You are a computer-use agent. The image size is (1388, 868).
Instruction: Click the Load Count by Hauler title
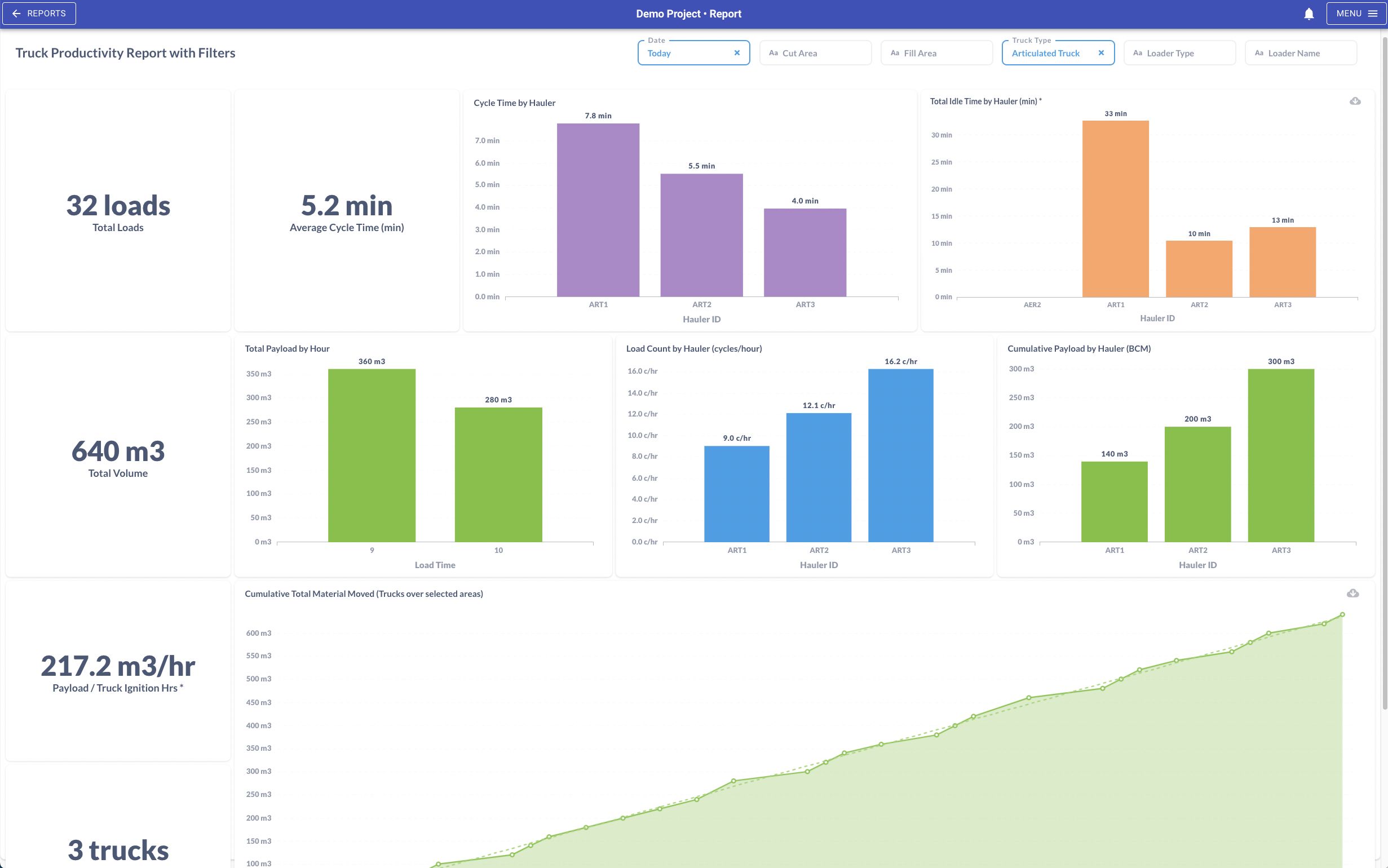(694, 348)
